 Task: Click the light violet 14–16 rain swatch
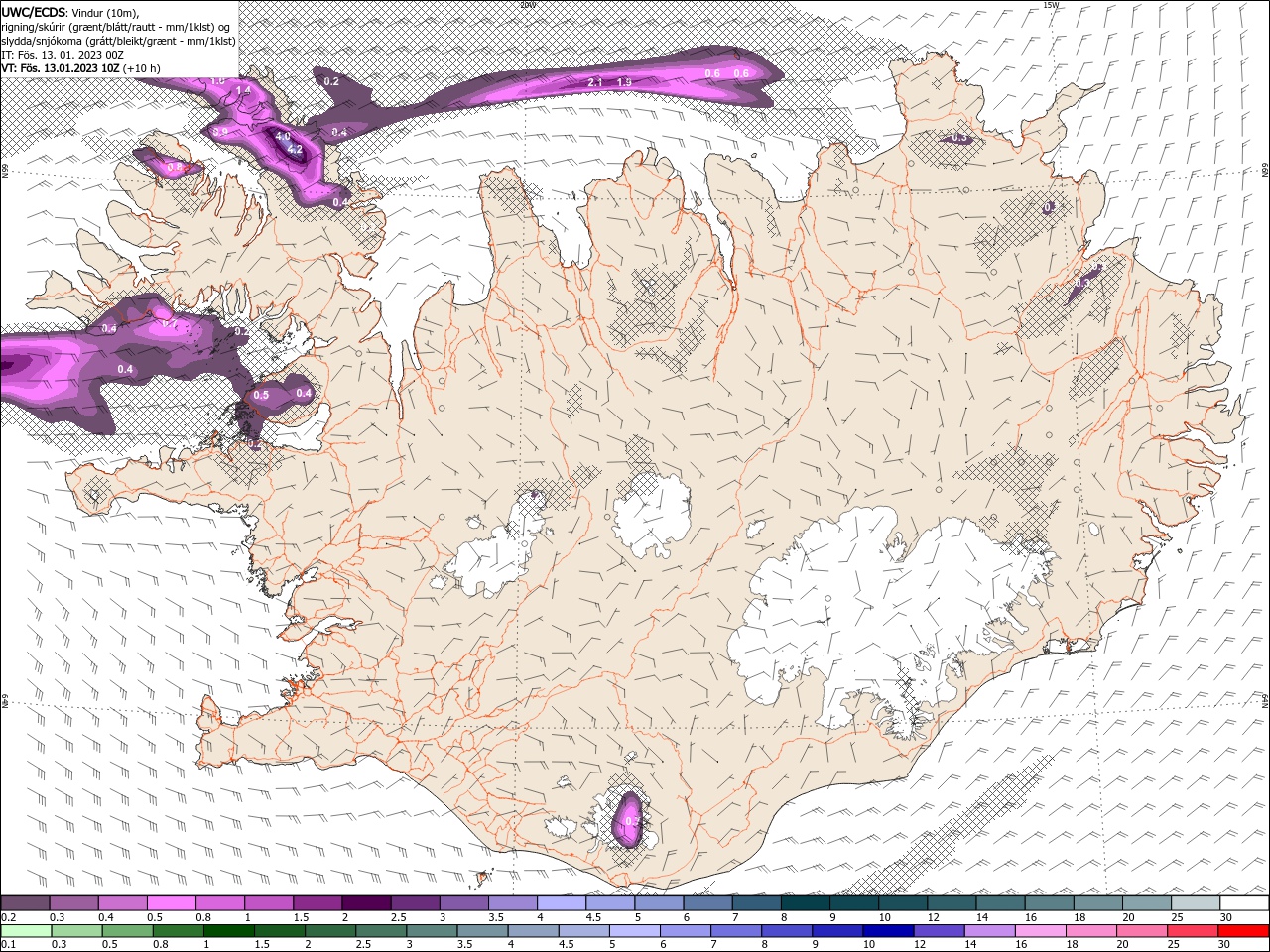989,931
